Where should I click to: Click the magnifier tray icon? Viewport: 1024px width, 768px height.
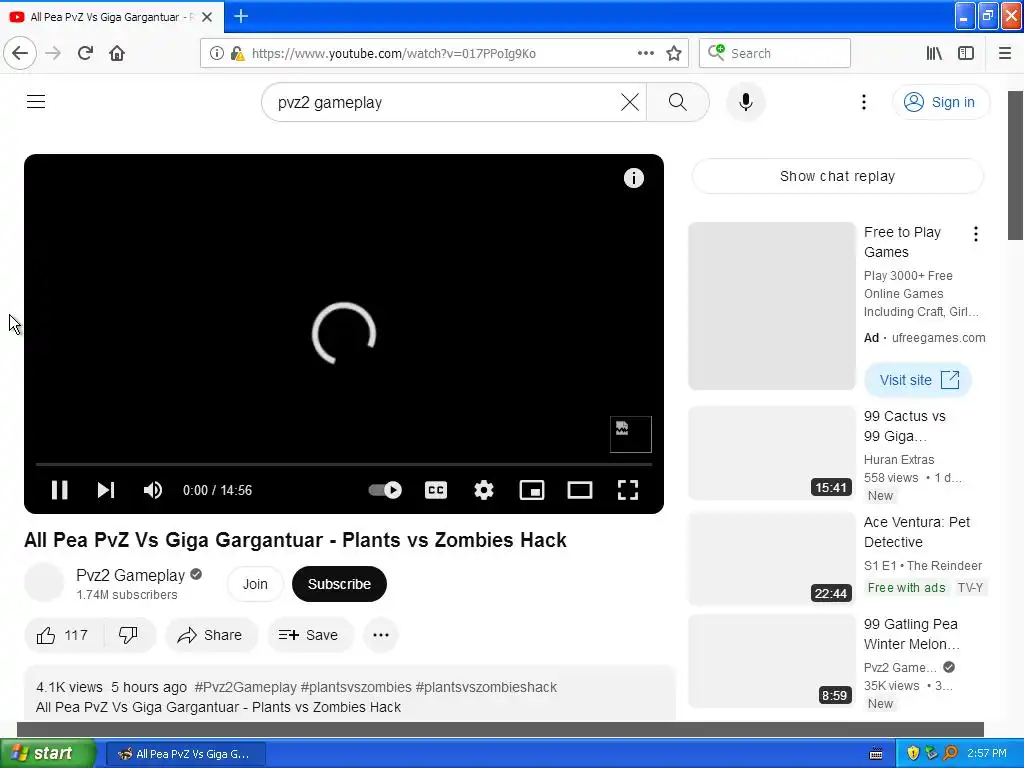[x=950, y=754]
